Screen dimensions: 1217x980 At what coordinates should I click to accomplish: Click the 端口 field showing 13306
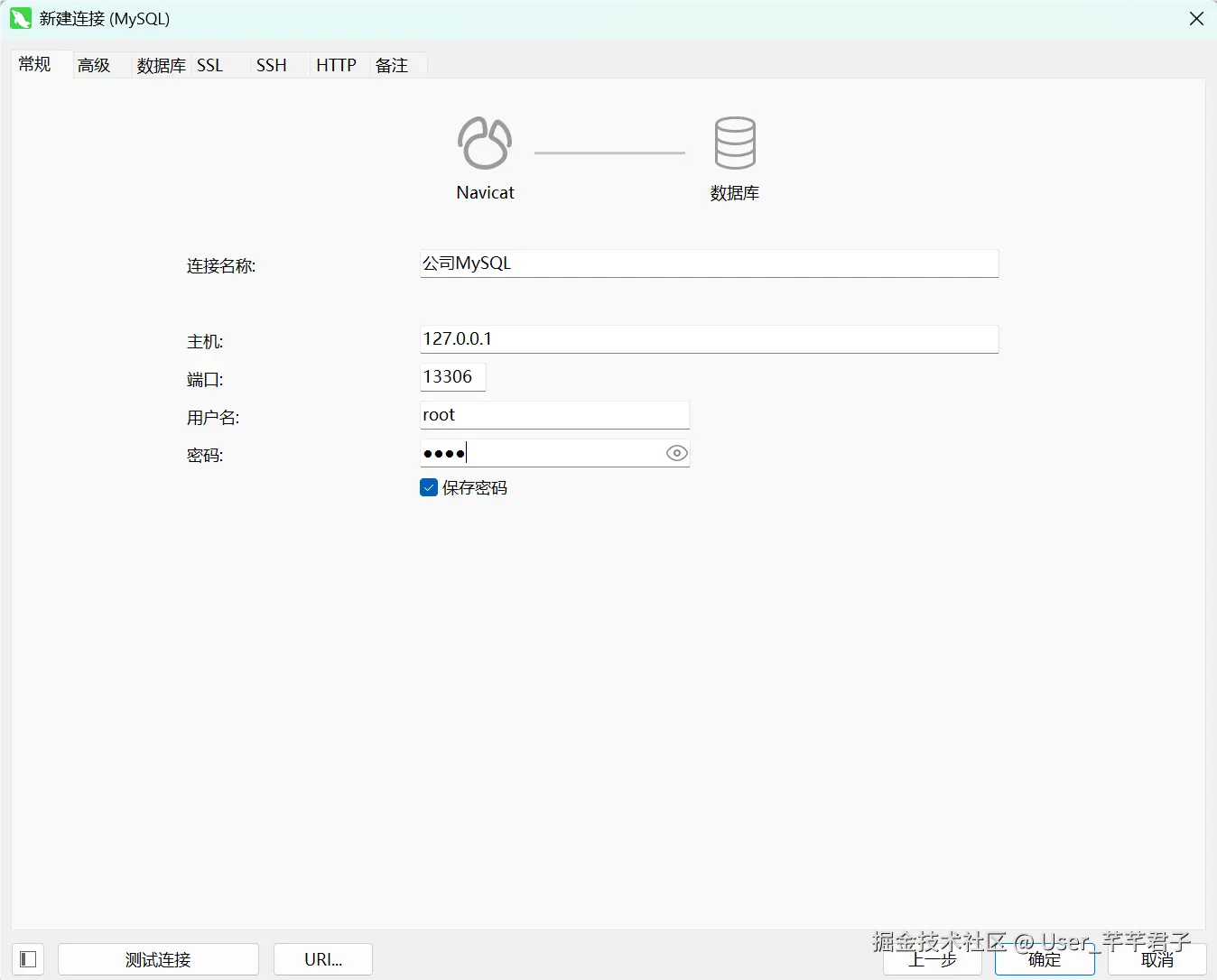[453, 377]
